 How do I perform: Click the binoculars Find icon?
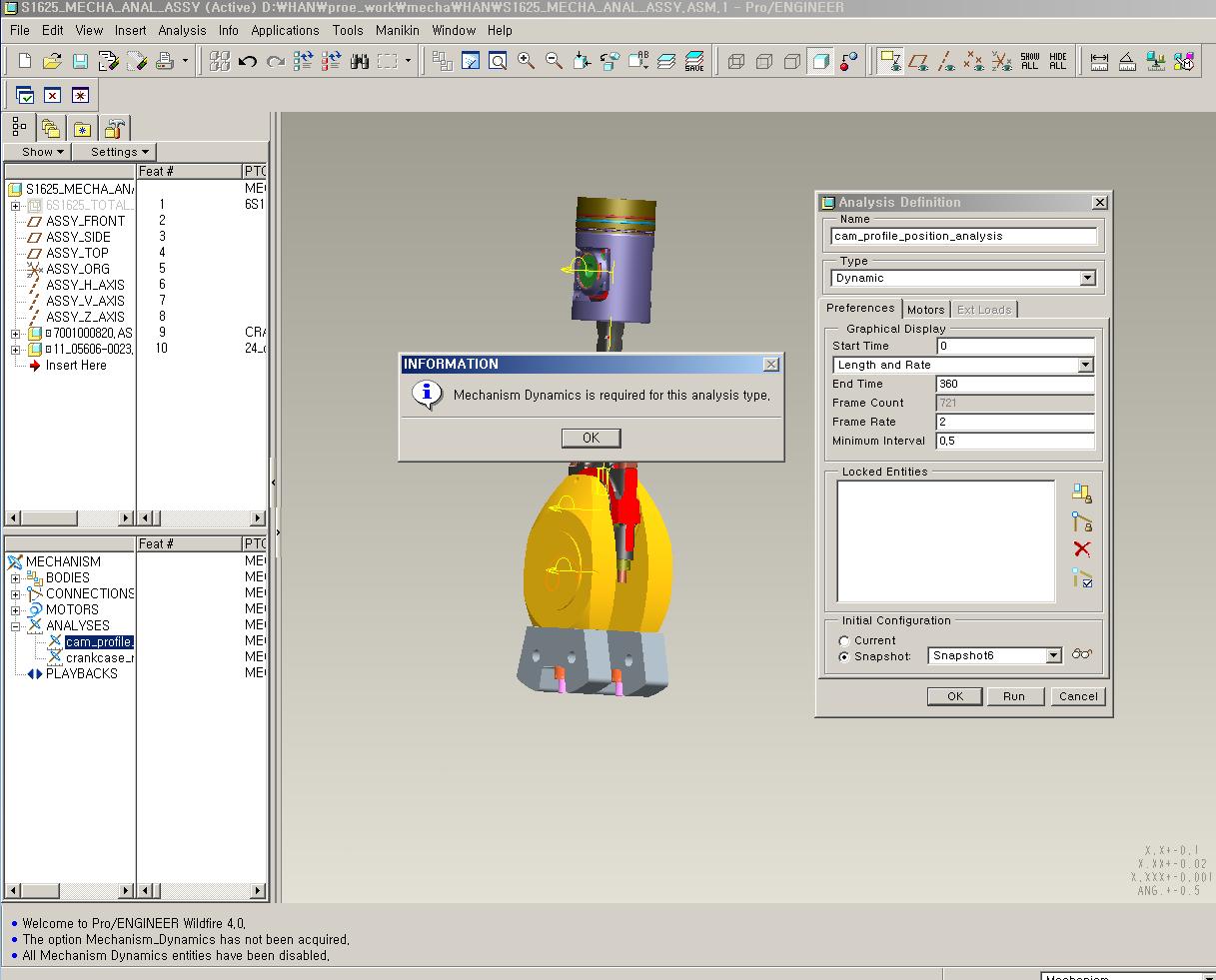[360, 62]
